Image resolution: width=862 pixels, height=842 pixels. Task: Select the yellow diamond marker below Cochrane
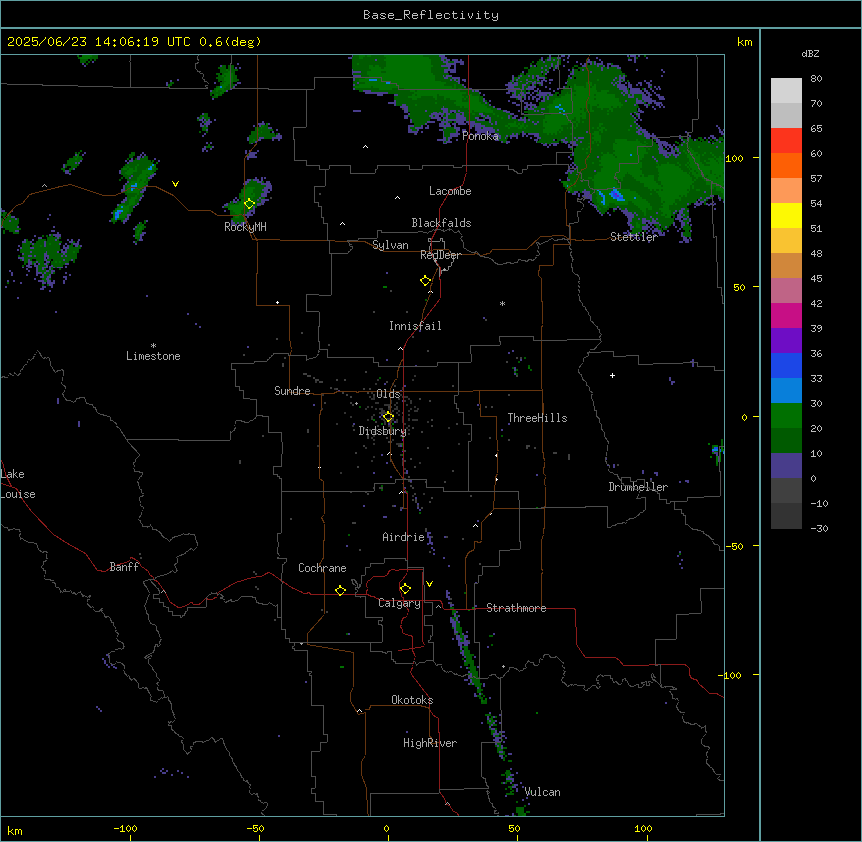pos(340,590)
